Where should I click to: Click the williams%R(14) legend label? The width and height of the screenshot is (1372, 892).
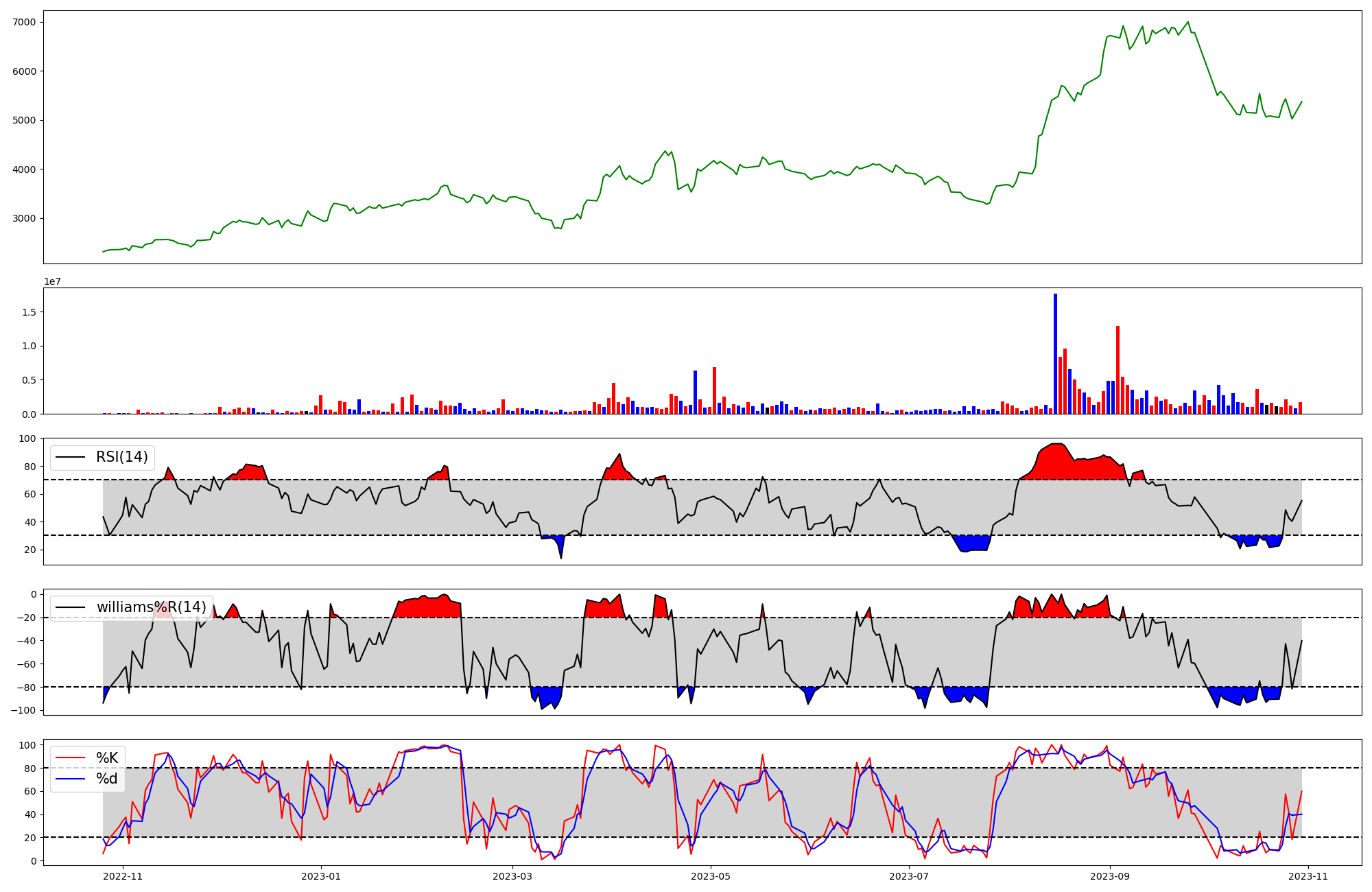[x=151, y=607]
